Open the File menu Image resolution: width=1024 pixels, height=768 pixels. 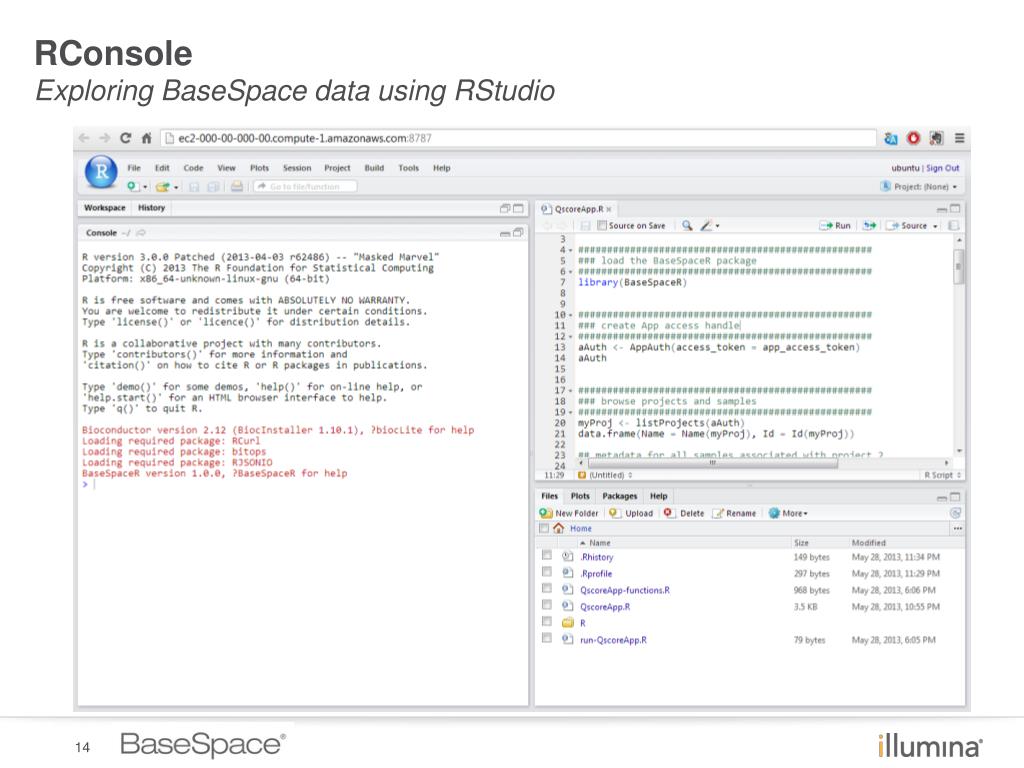pyautogui.click(x=134, y=168)
